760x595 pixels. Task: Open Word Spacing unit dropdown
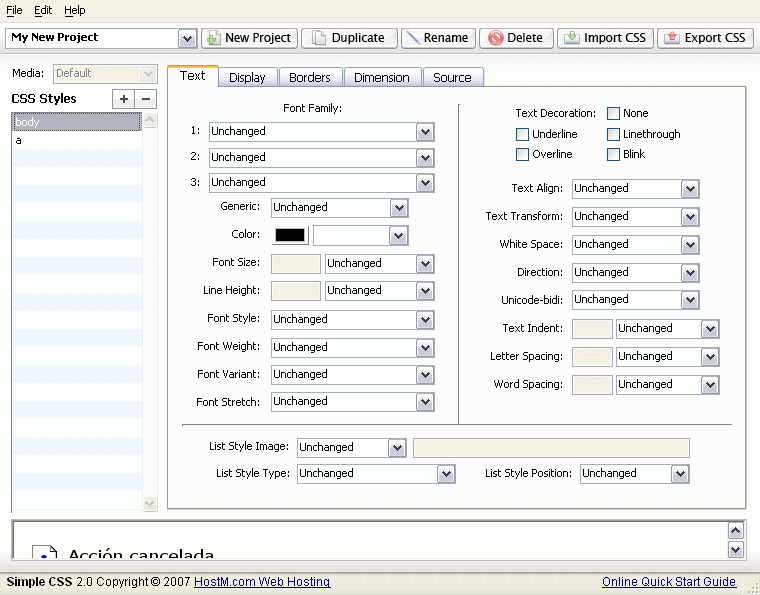[x=710, y=385]
